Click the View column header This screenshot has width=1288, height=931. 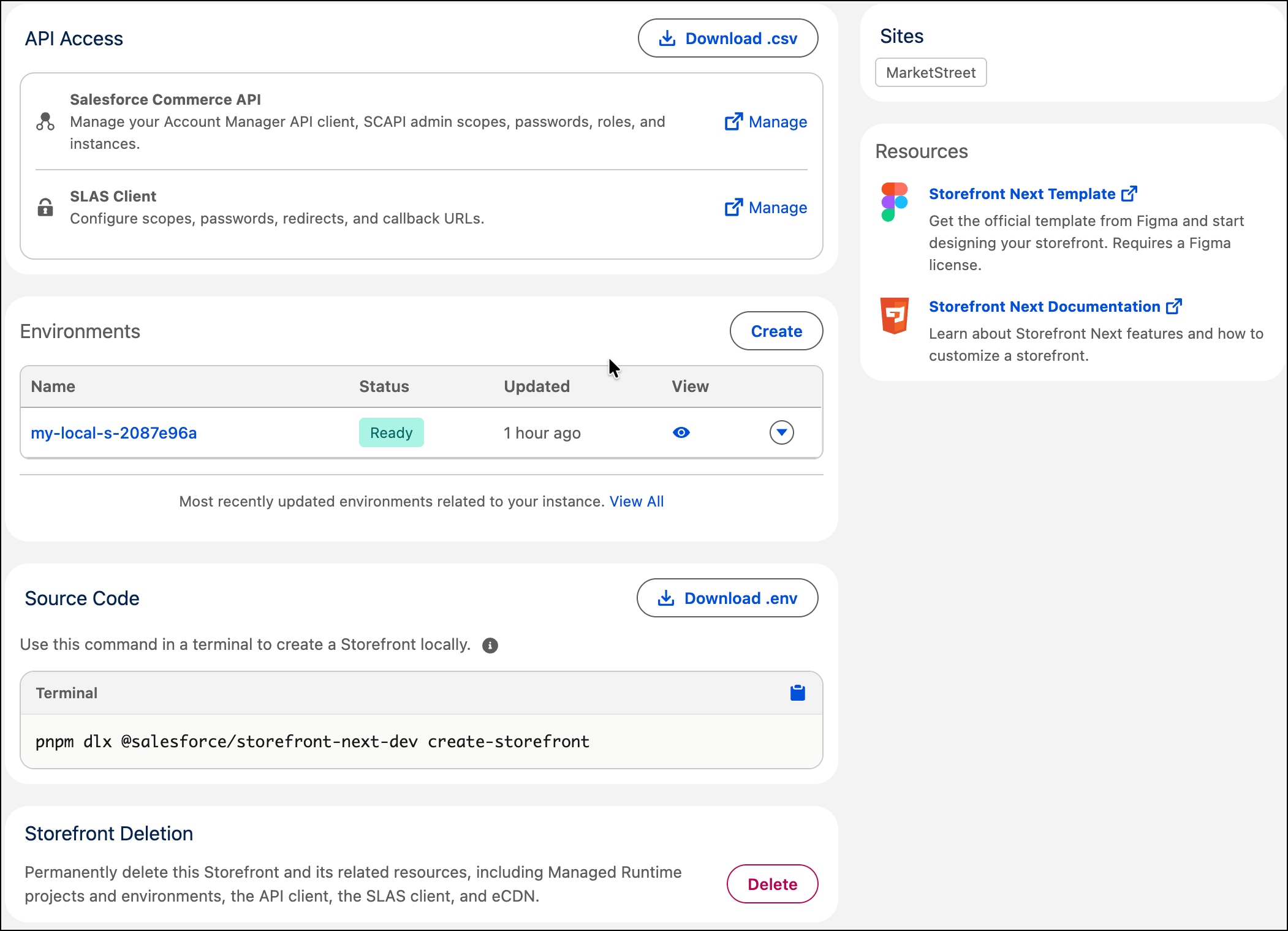tap(690, 386)
